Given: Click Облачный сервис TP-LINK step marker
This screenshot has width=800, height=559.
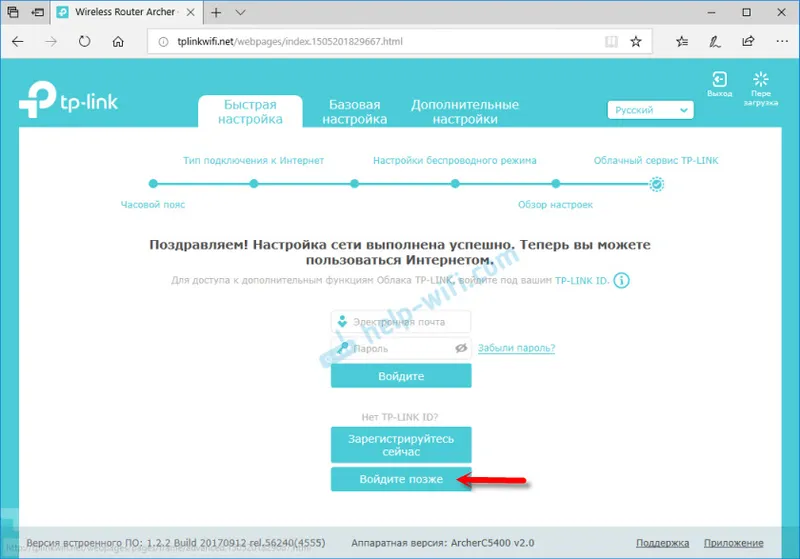Looking at the screenshot, I should click(x=657, y=184).
